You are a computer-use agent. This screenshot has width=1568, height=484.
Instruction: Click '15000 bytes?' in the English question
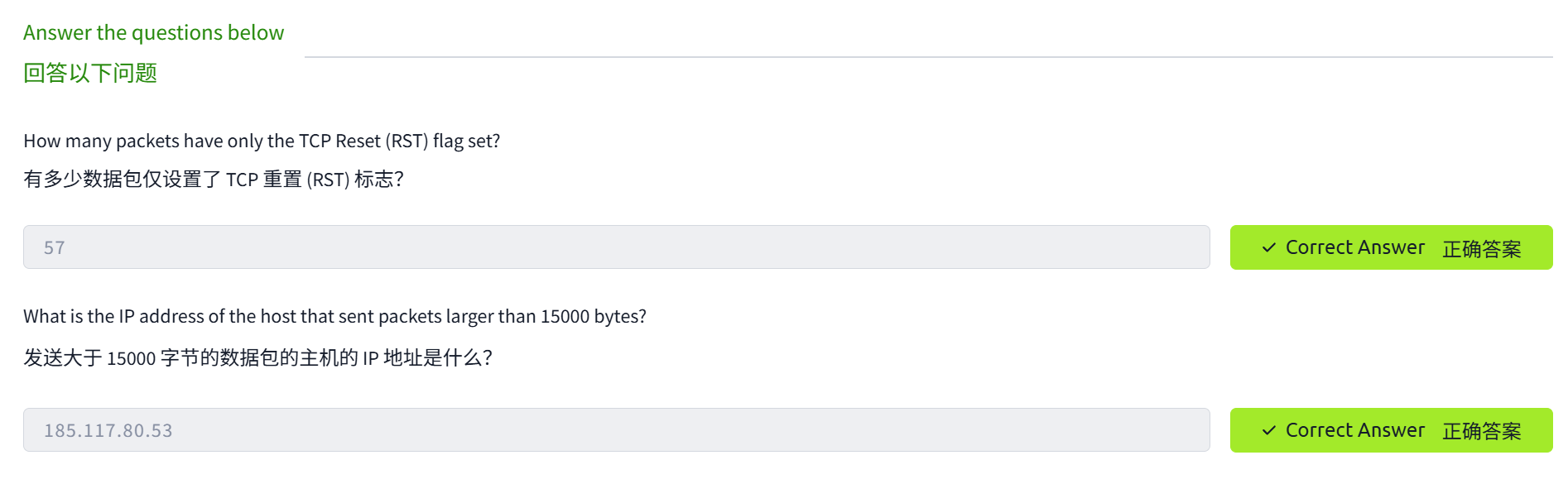tap(593, 317)
